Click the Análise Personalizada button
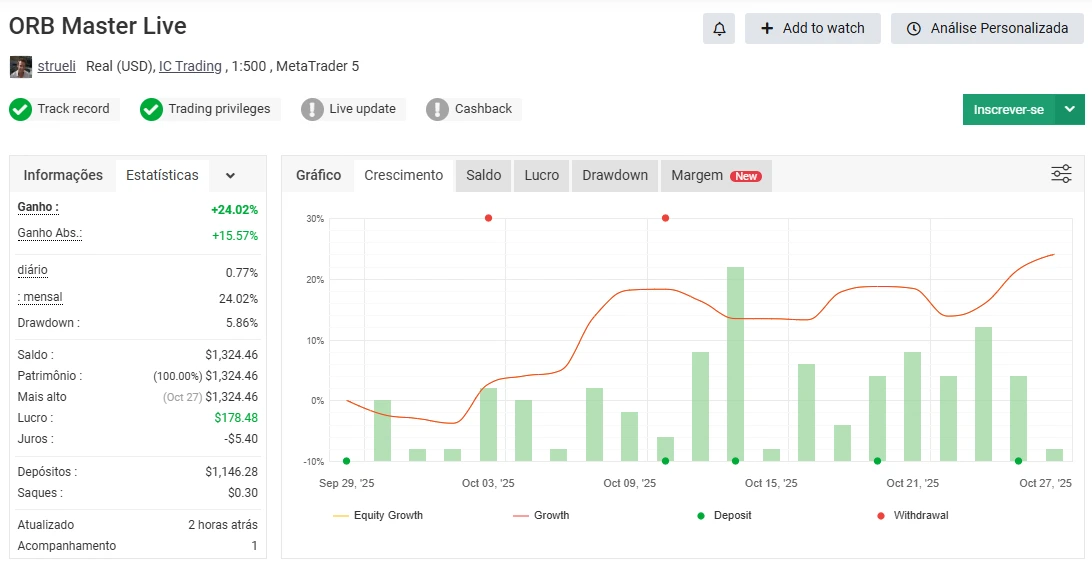 click(987, 29)
